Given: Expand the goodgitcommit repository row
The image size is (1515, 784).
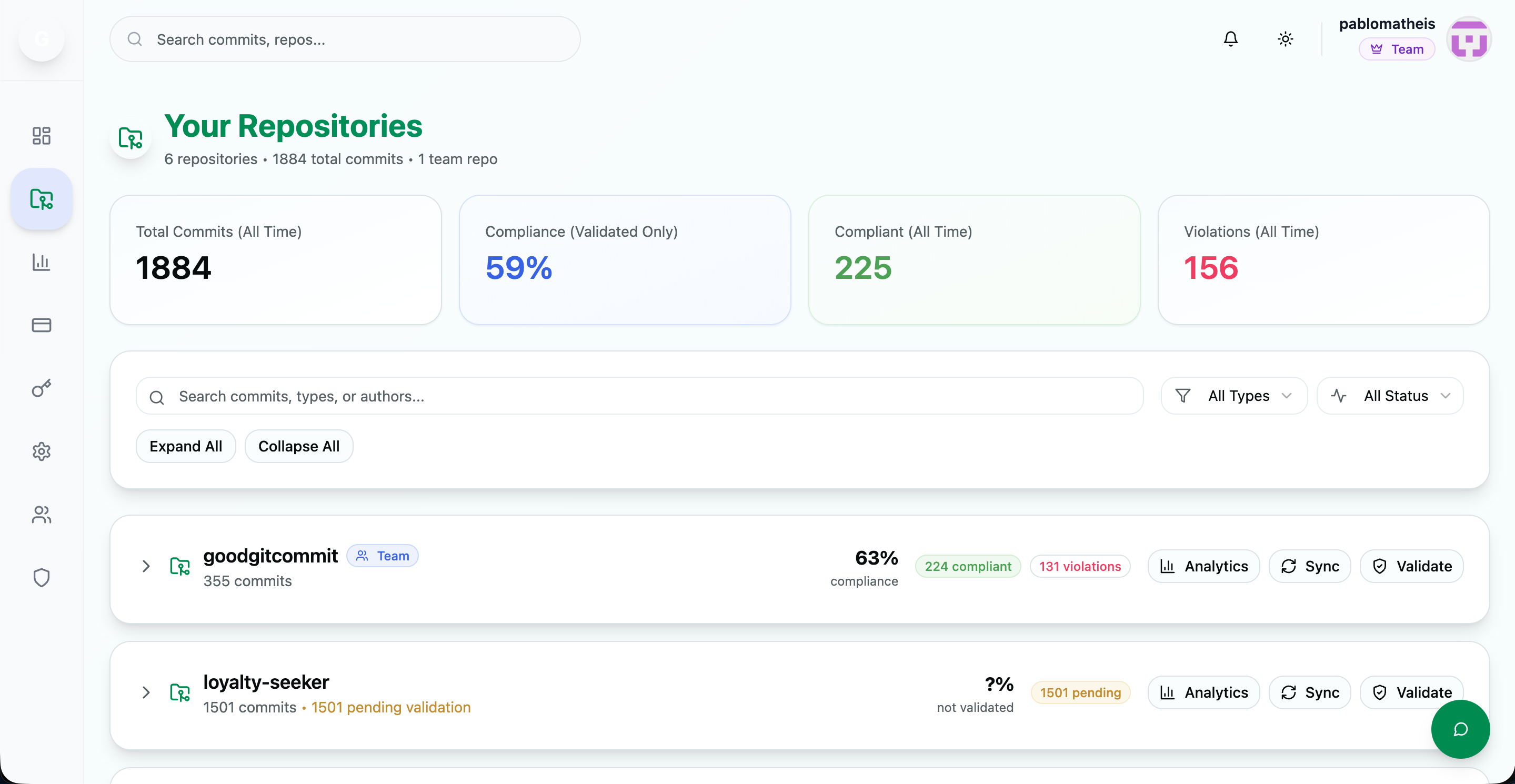Looking at the screenshot, I should 146,566.
